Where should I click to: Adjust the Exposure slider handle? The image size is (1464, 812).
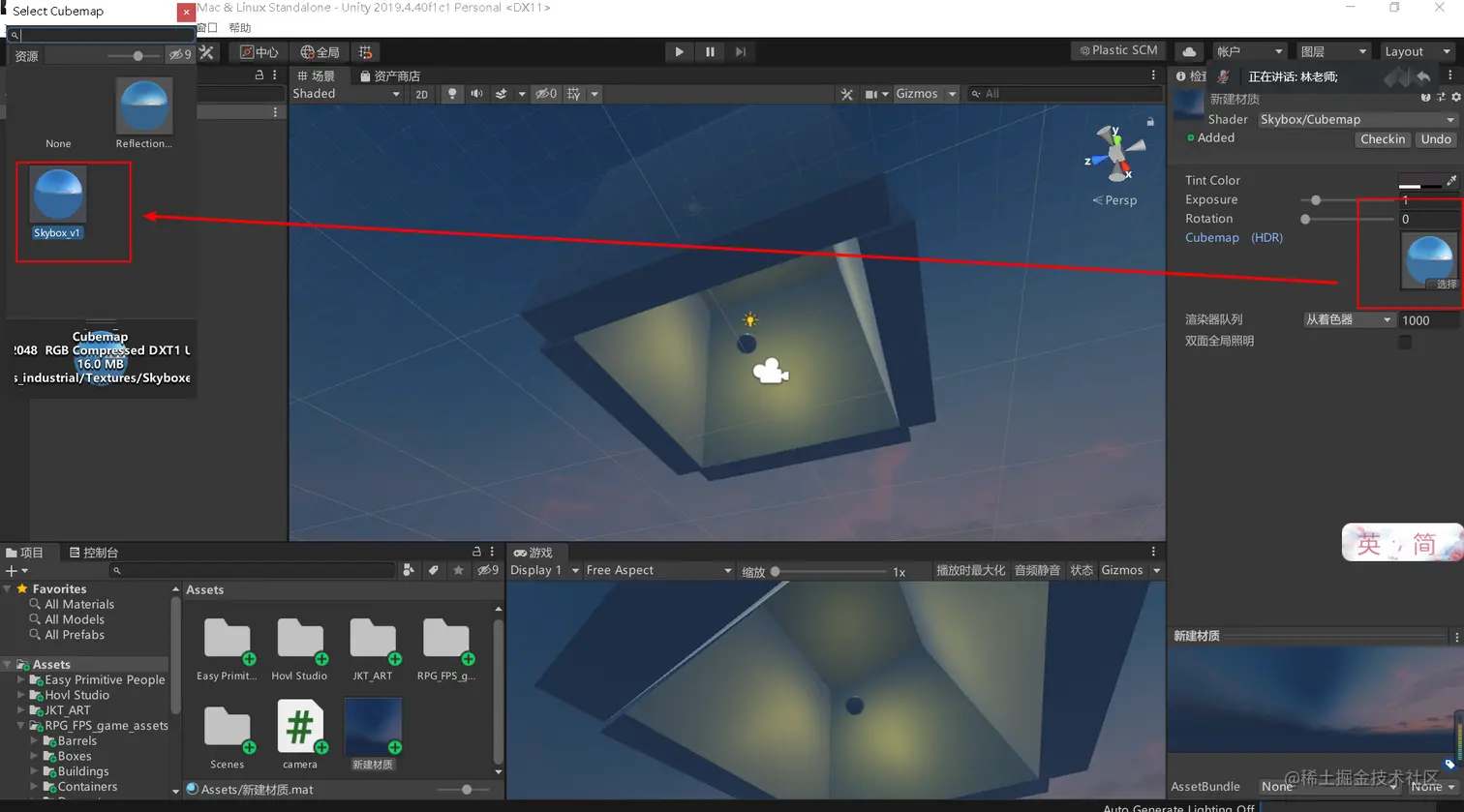point(1316,200)
